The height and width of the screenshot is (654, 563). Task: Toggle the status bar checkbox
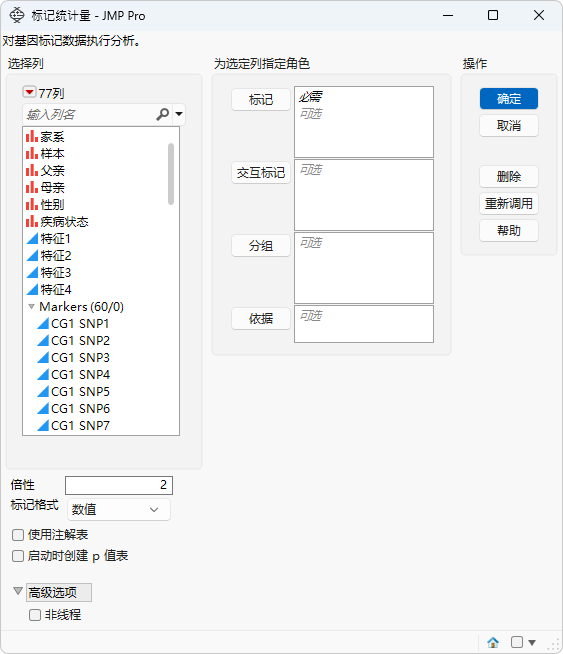coord(517,642)
